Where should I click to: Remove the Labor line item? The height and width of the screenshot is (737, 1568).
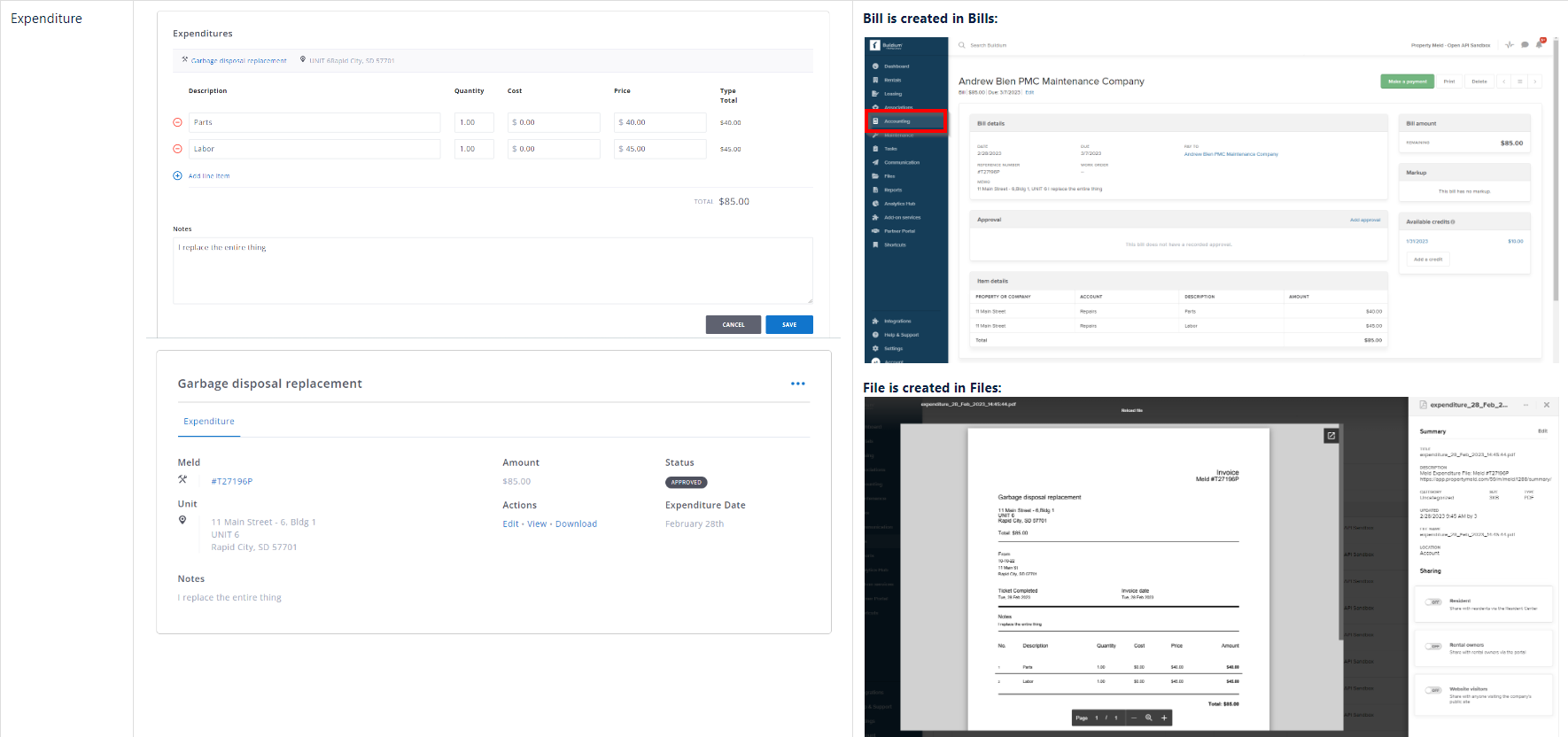click(x=177, y=149)
